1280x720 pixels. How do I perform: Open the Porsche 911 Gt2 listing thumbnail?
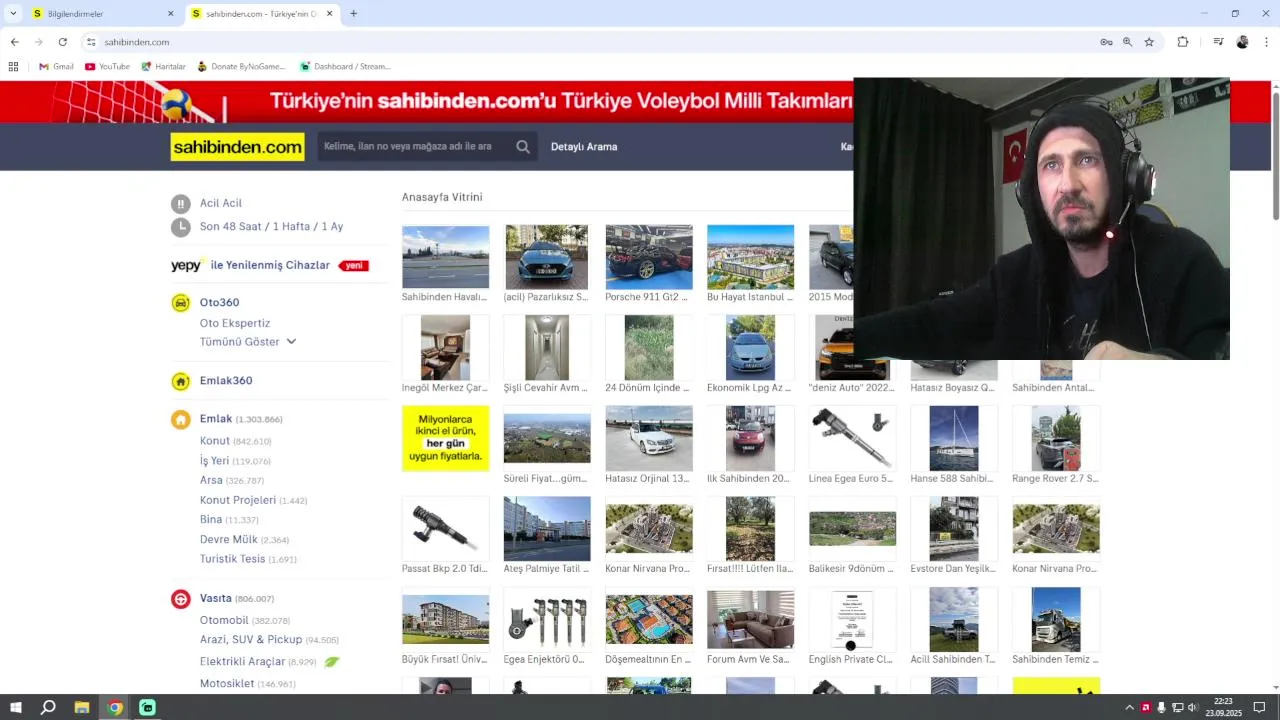click(648, 257)
